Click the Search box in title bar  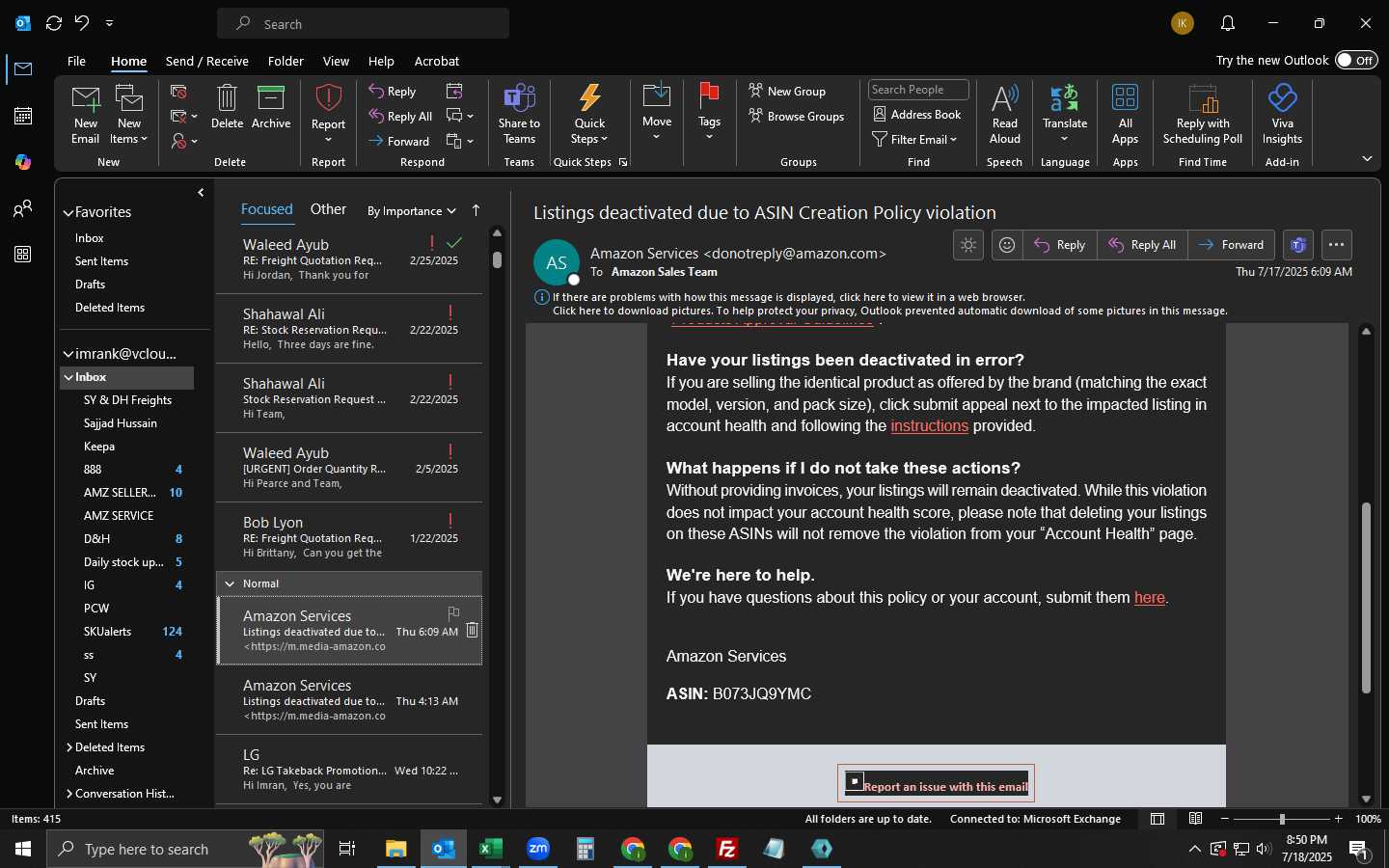click(363, 23)
